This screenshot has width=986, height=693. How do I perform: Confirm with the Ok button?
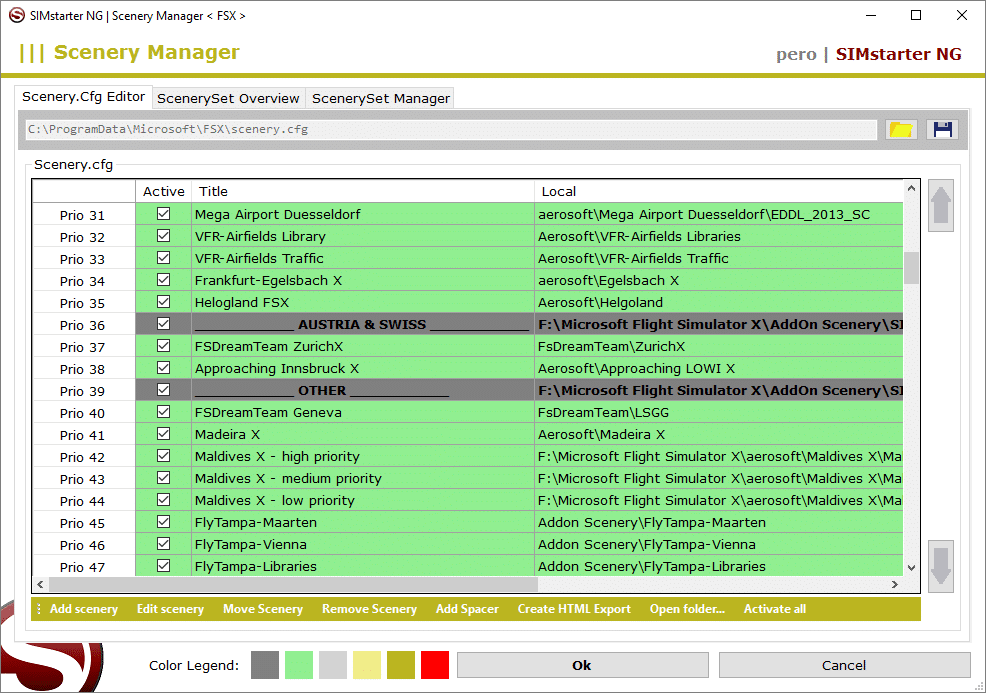point(582,665)
